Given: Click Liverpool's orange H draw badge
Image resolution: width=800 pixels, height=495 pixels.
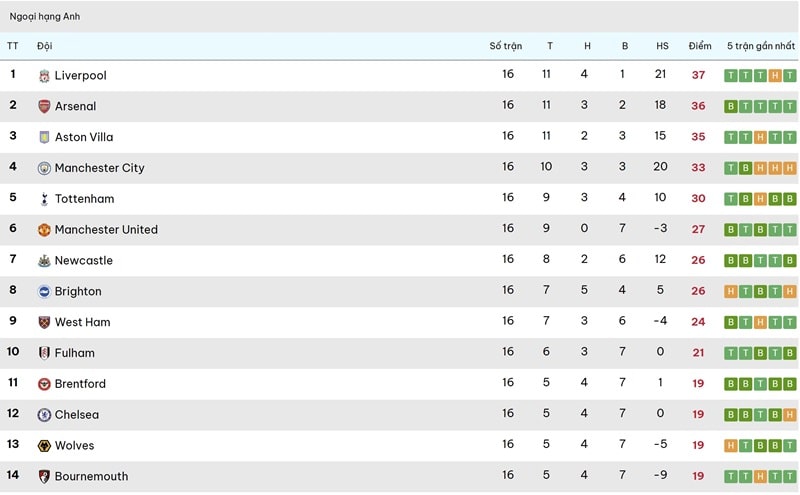Looking at the screenshot, I should (x=775, y=76).
